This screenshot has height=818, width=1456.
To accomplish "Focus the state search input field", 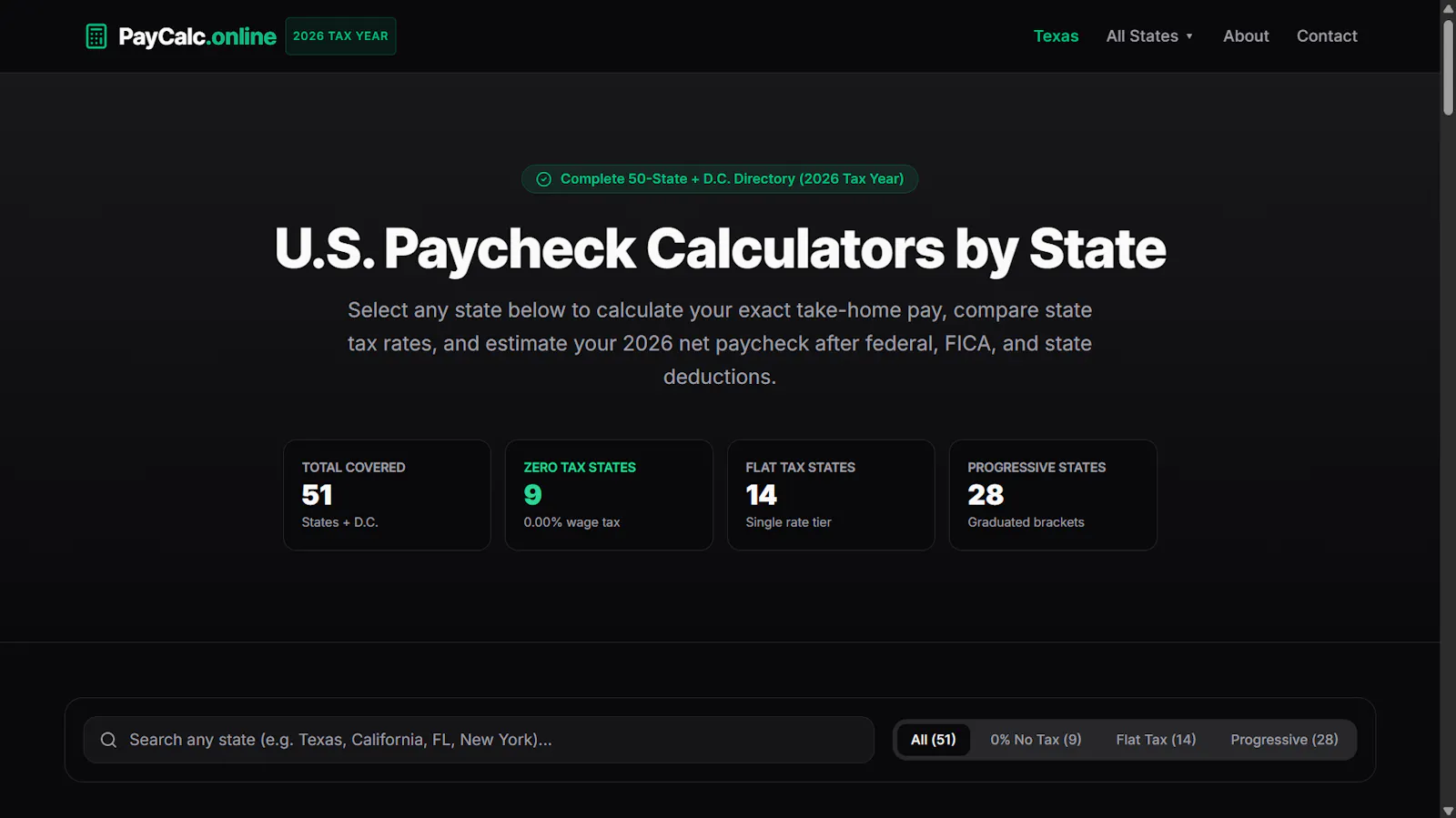I will [x=479, y=740].
